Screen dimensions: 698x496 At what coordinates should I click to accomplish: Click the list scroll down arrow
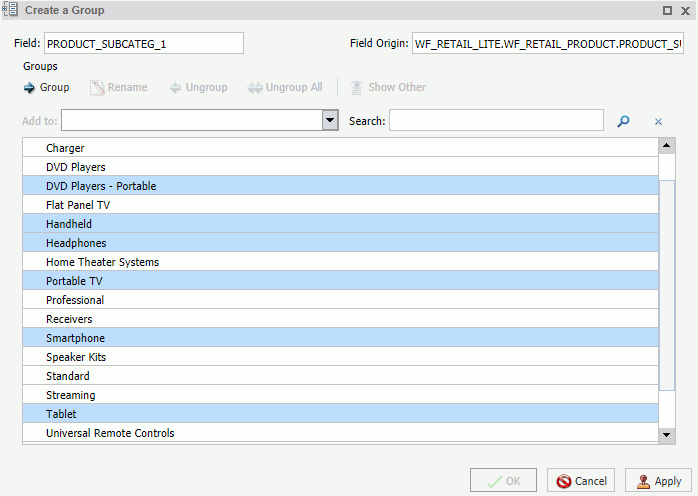pos(666,435)
